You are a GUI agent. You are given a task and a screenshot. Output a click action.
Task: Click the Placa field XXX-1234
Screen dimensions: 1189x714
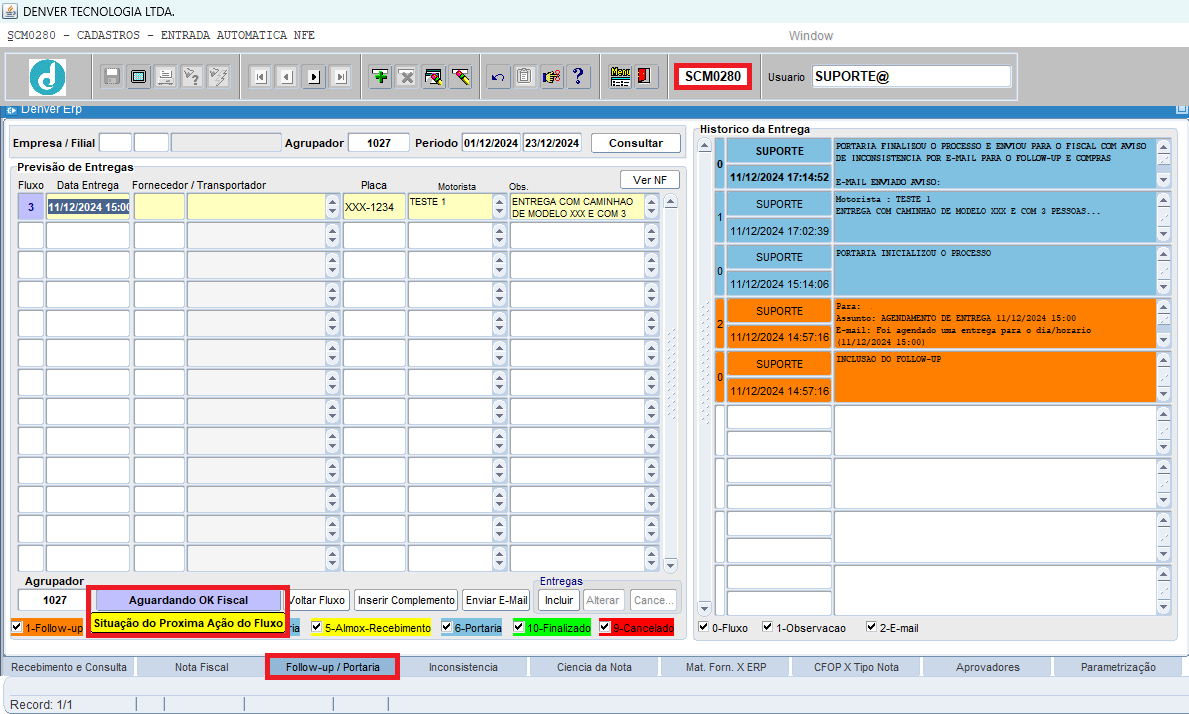pos(374,207)
